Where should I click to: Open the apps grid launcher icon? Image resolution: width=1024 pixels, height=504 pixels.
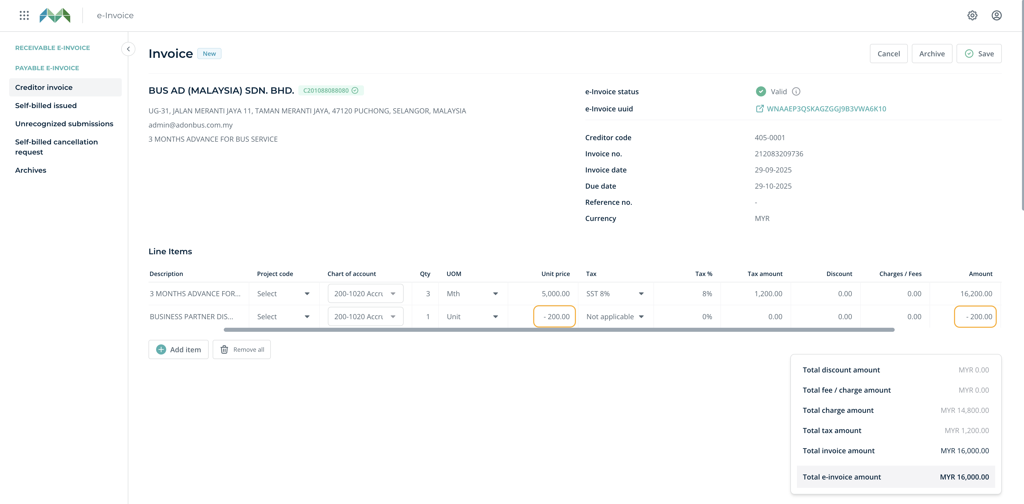click(24, 15)
